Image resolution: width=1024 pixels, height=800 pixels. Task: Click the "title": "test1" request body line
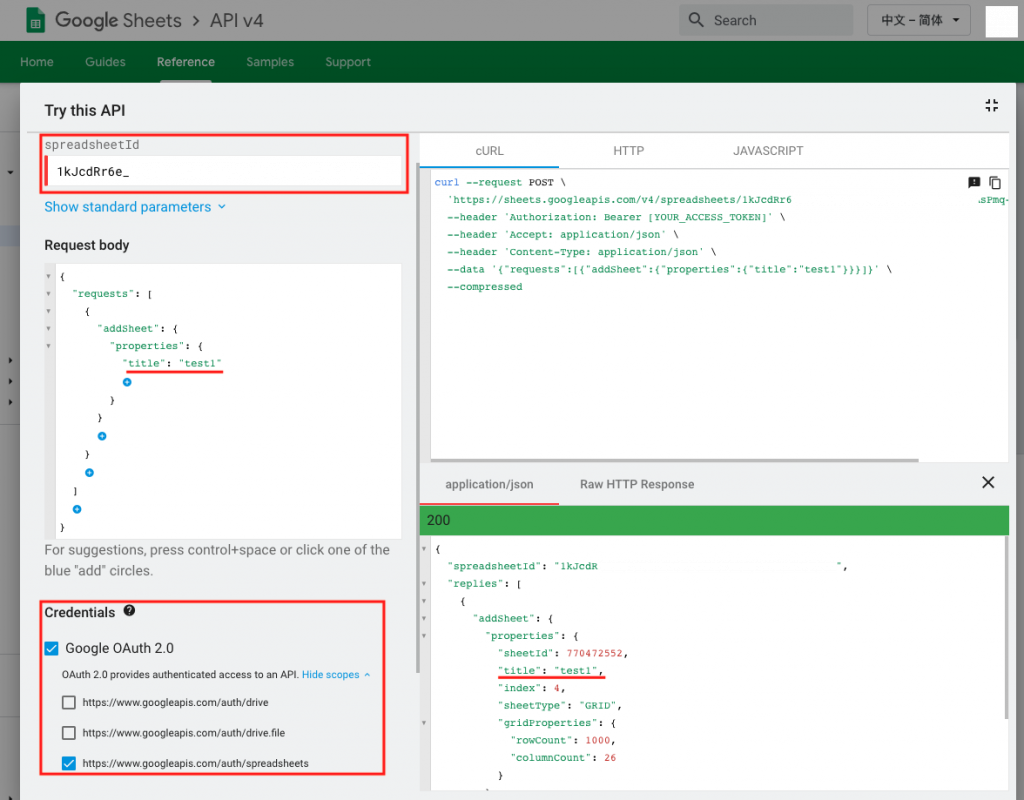(172, 364)
